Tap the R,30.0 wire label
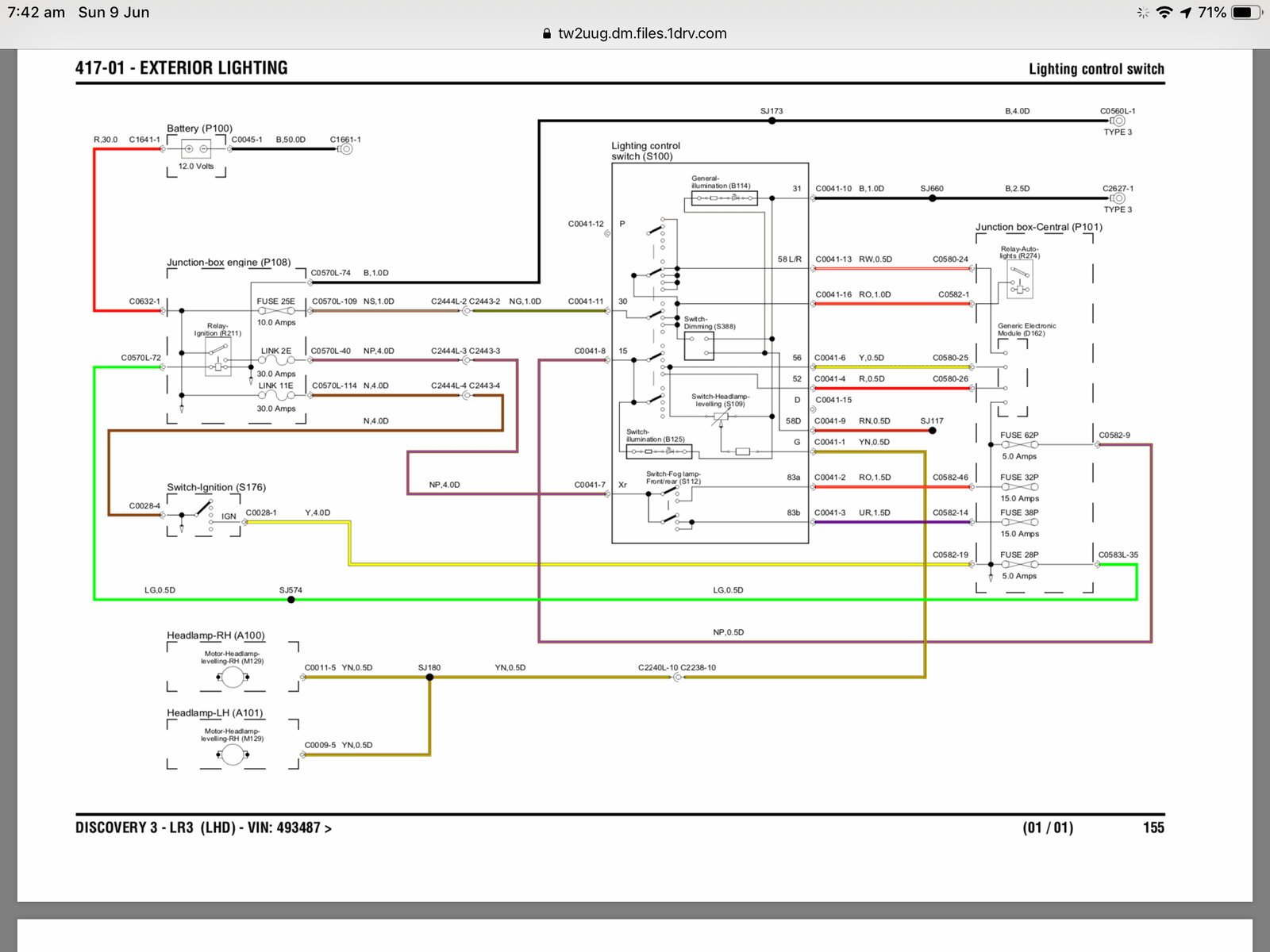Image resolution: width=1270 pixels, height=952 pixels. click(x=106, y=140)
